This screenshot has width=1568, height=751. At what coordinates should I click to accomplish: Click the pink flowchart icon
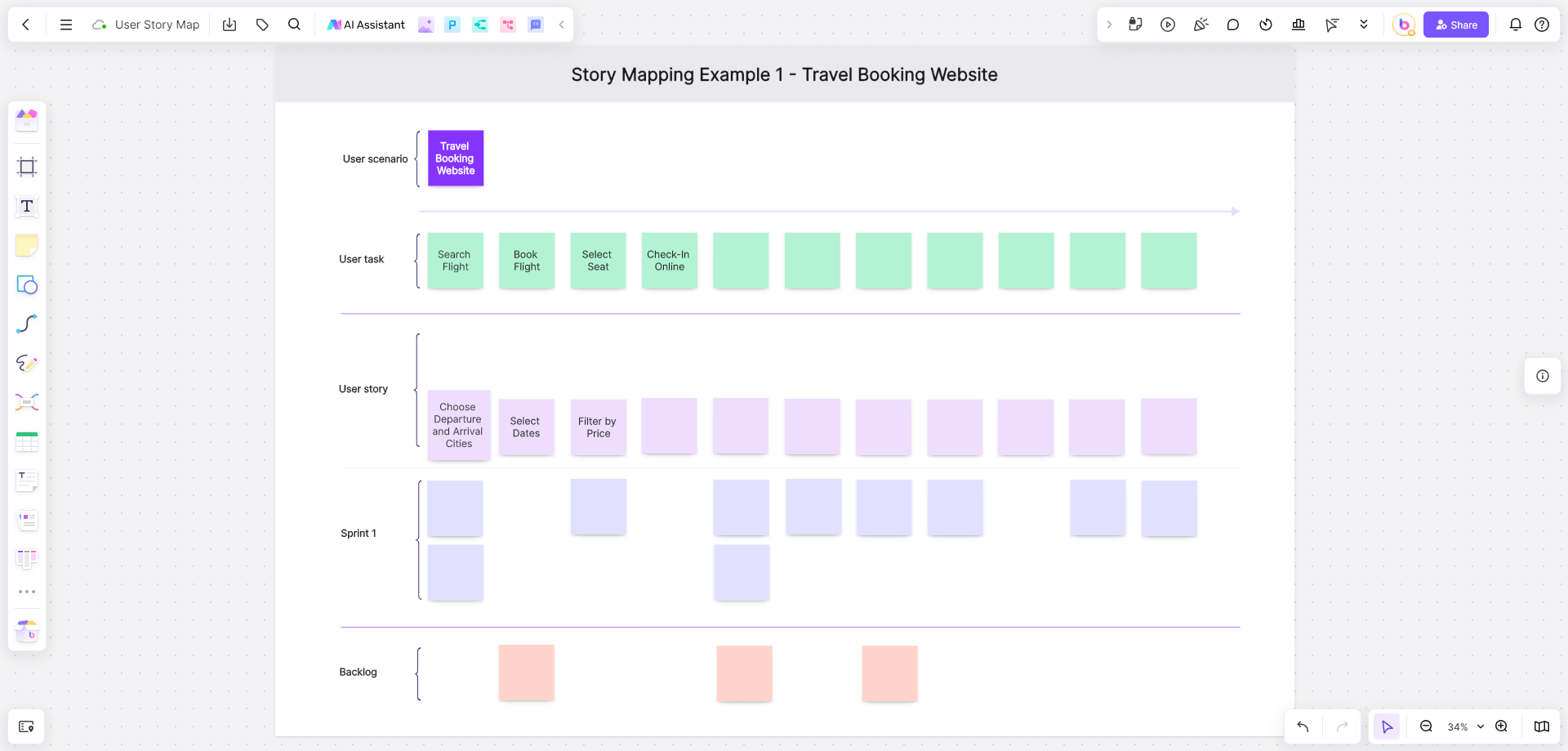508,25
